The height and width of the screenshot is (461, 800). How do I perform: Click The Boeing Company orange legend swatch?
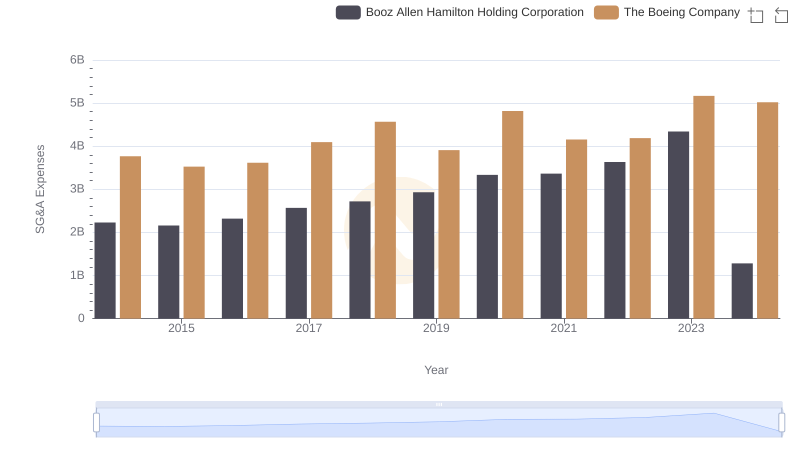[606, 12]
